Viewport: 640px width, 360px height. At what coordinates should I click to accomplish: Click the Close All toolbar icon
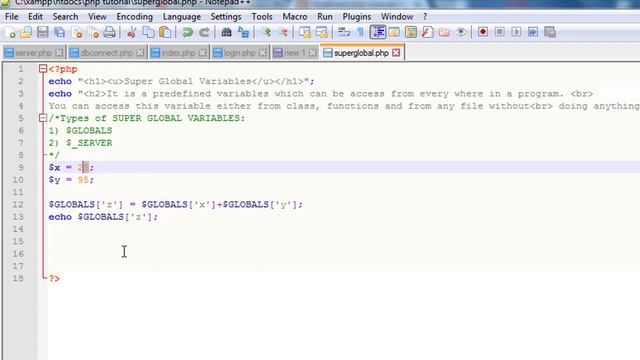point(93,32)
